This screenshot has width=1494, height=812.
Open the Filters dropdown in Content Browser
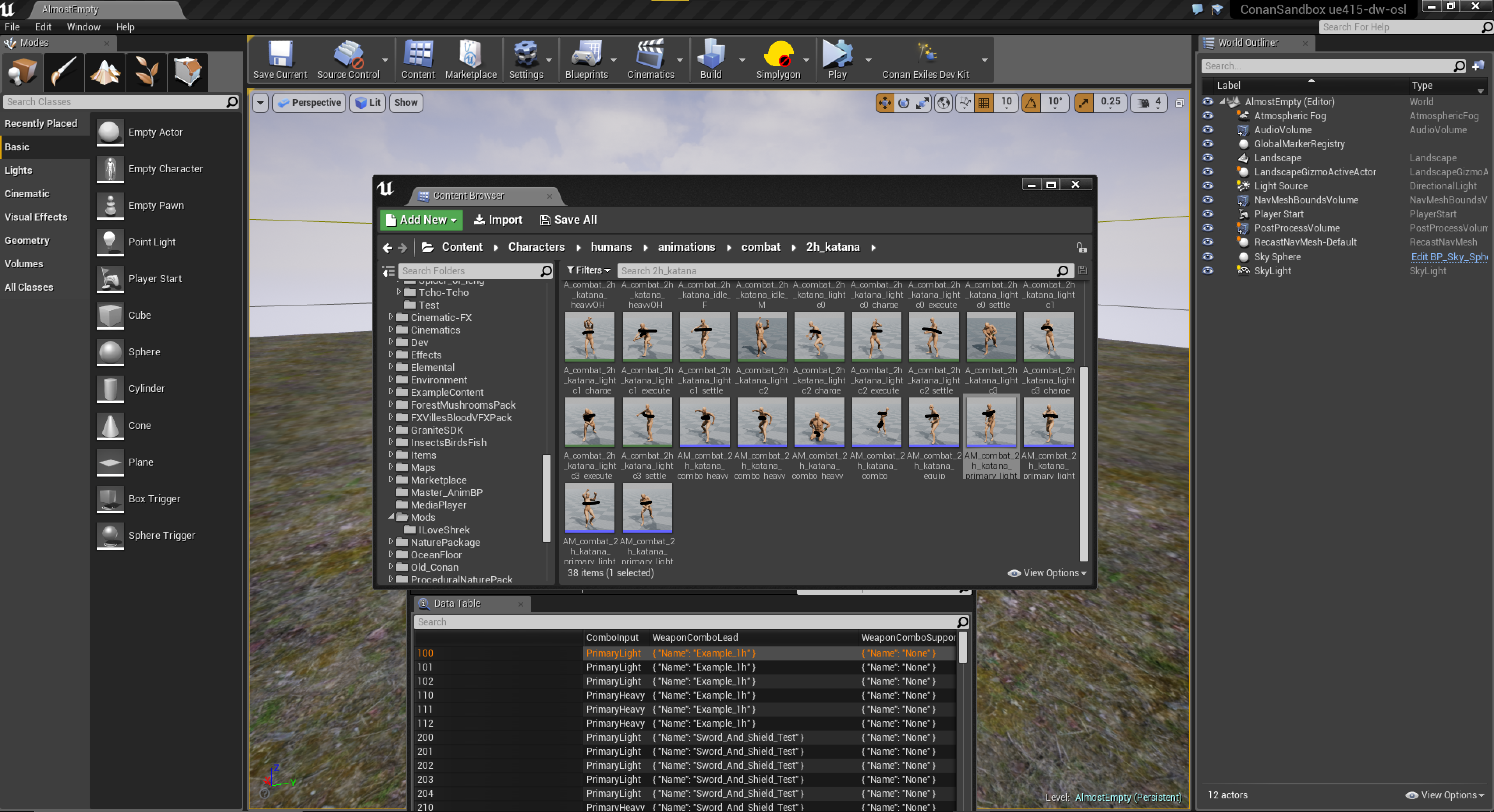[588, 270]
